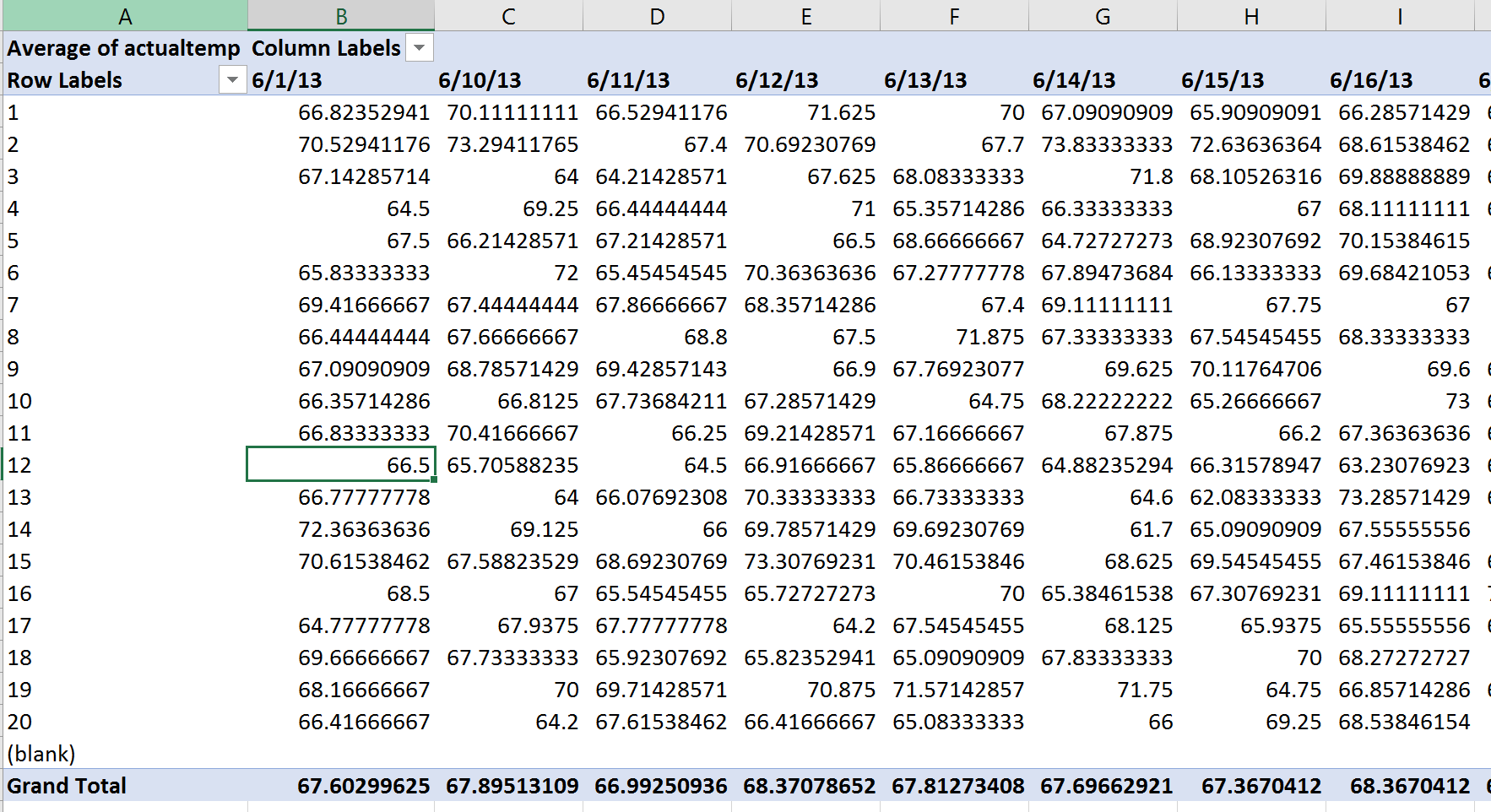The height and width of the screenshot is (812, 1491).
Task: Click the '(blank)' row label
Action: (x=125, y=754)
